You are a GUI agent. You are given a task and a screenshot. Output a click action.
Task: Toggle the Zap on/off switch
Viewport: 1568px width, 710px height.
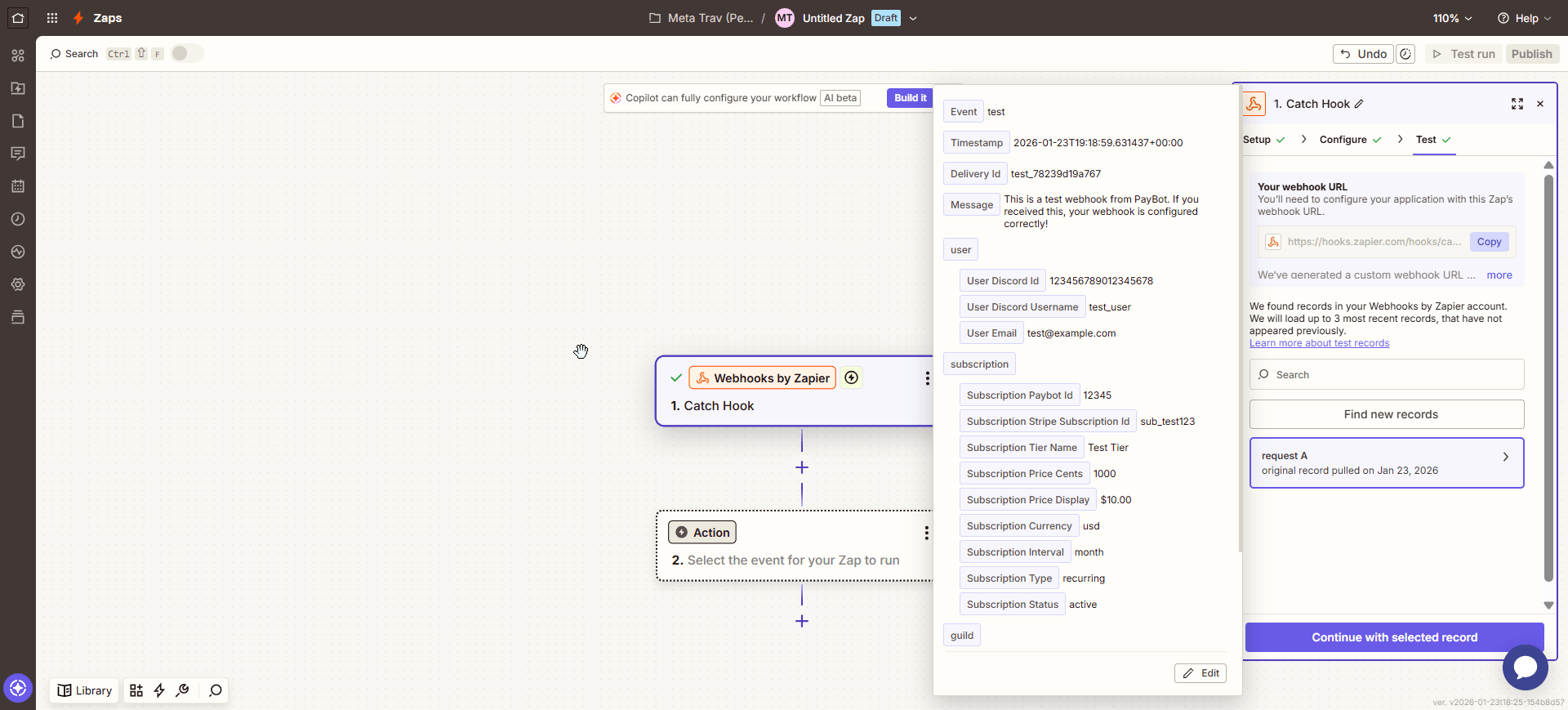pyautogui.click(x=187, y=53)
